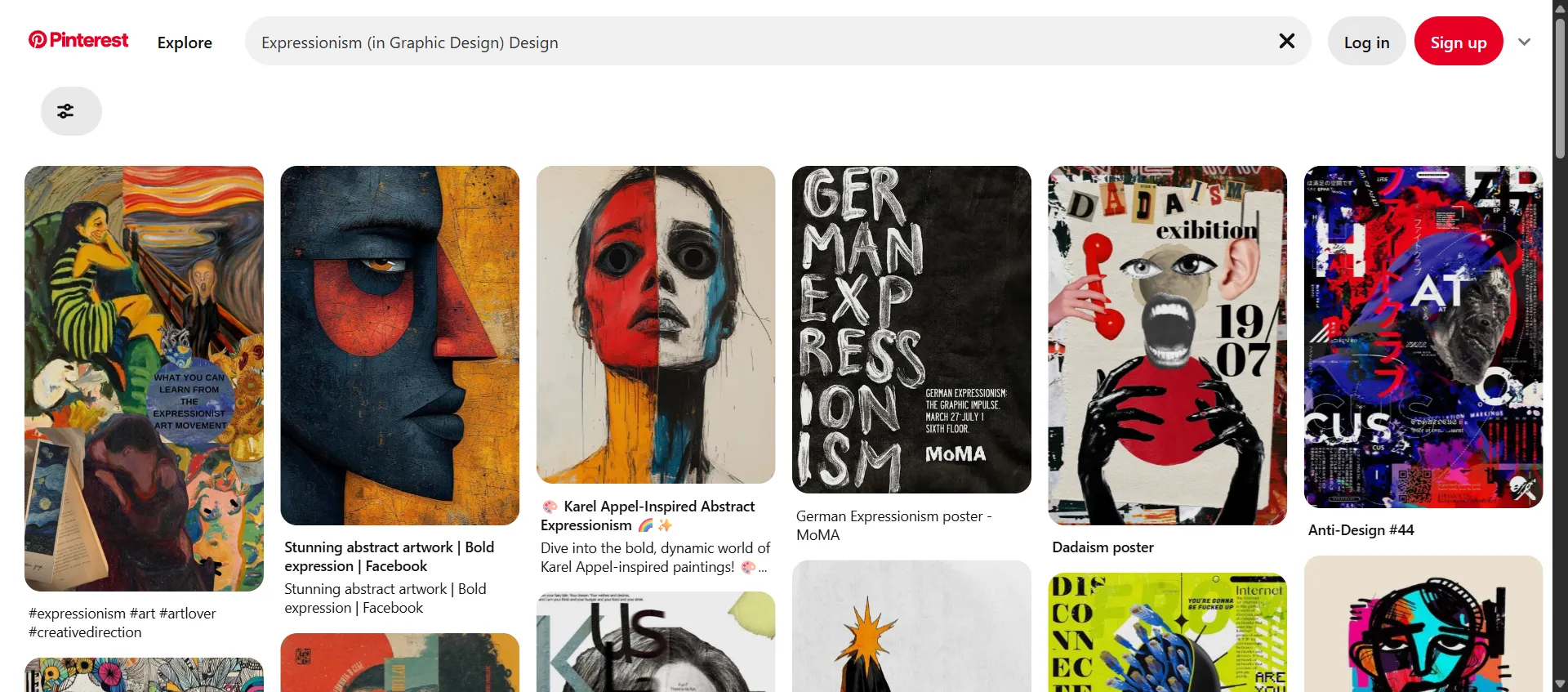Open the 'Anti-Design #44' title link
1568x692 pixels.
(1361, 530)
